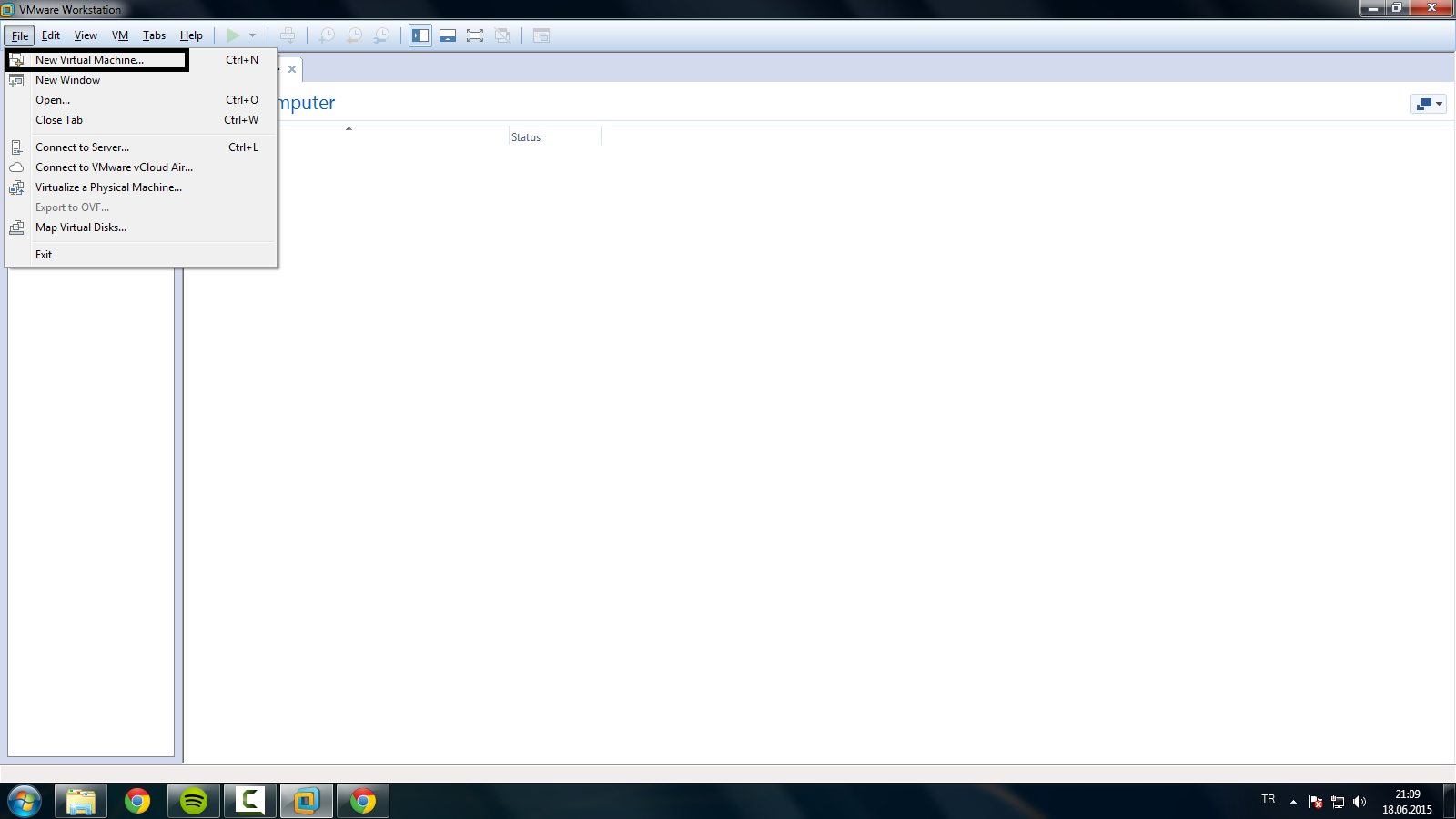The height and width of the screenshot is (819, 1456).
Task: Choose Map Virtual Disks... entry
Action: [x=141, y=227]
